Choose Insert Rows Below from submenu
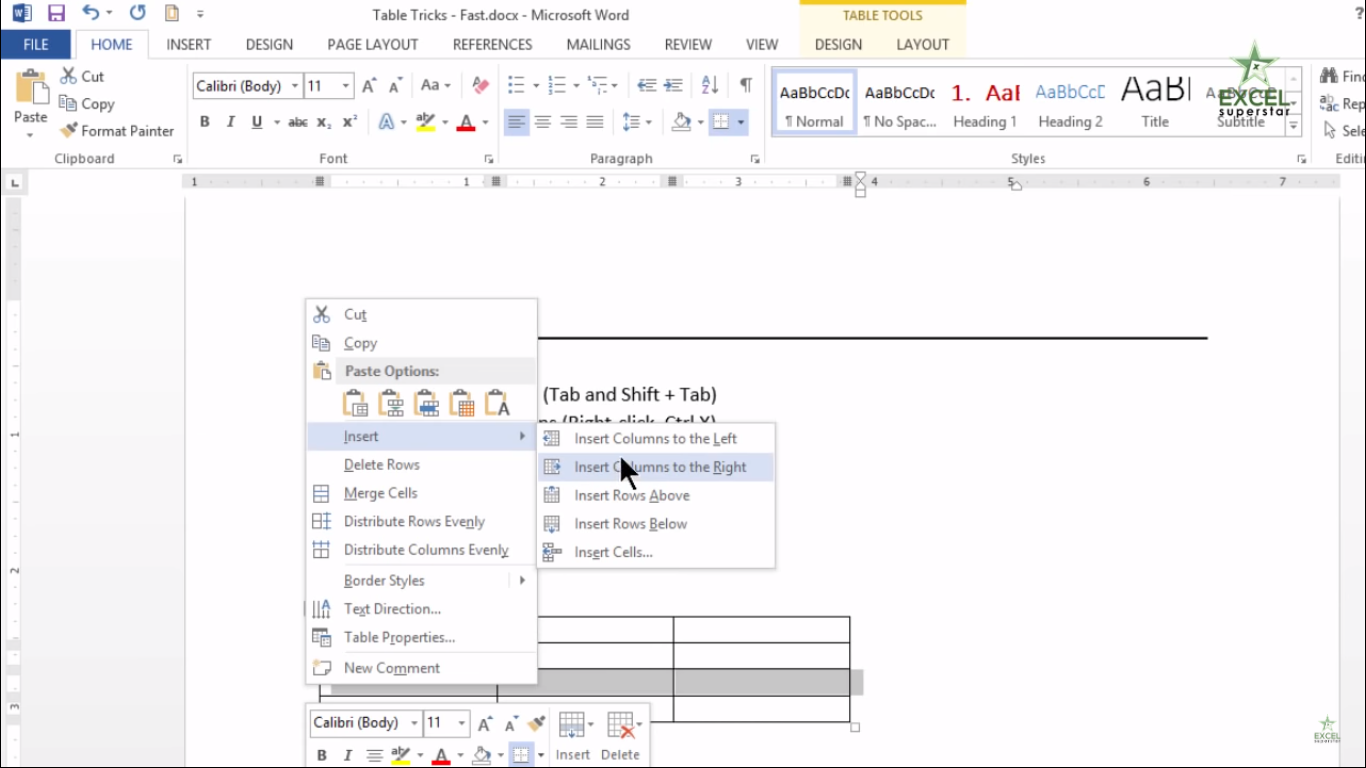Viewport: 1366px width, 768px height. tap(656, 524)
